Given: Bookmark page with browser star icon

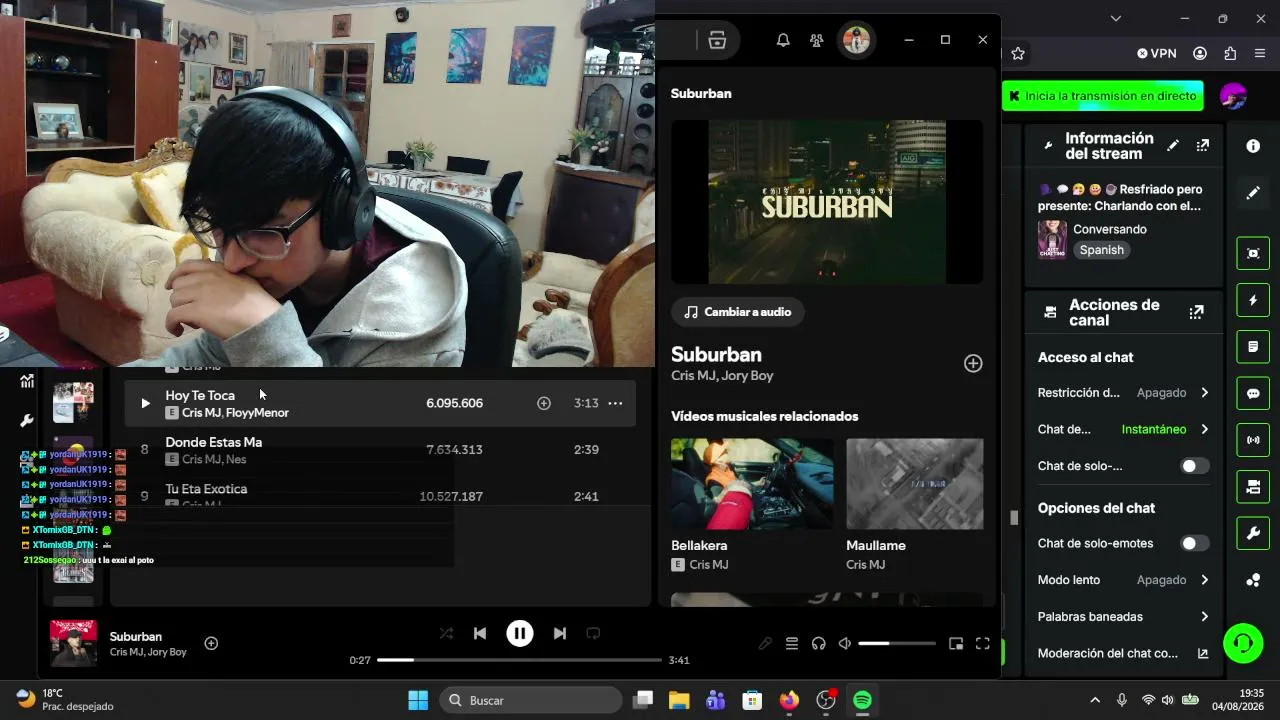Looking at the screenshot, I should click(1018, 53).
